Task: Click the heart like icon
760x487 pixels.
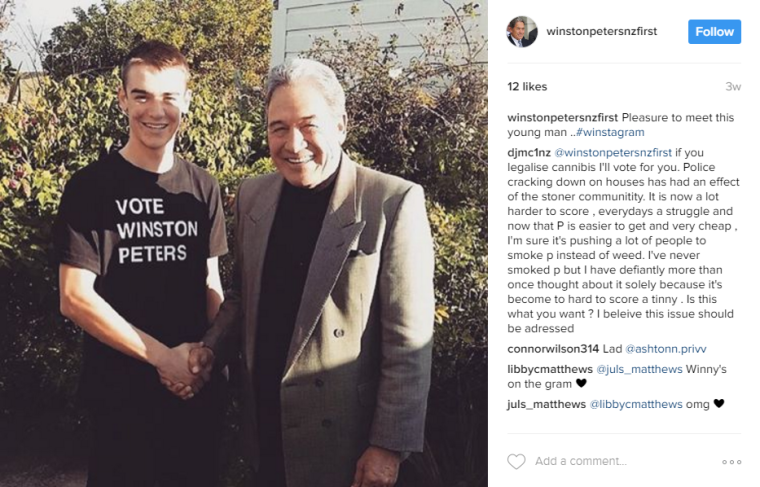Action: pos(516,461)
